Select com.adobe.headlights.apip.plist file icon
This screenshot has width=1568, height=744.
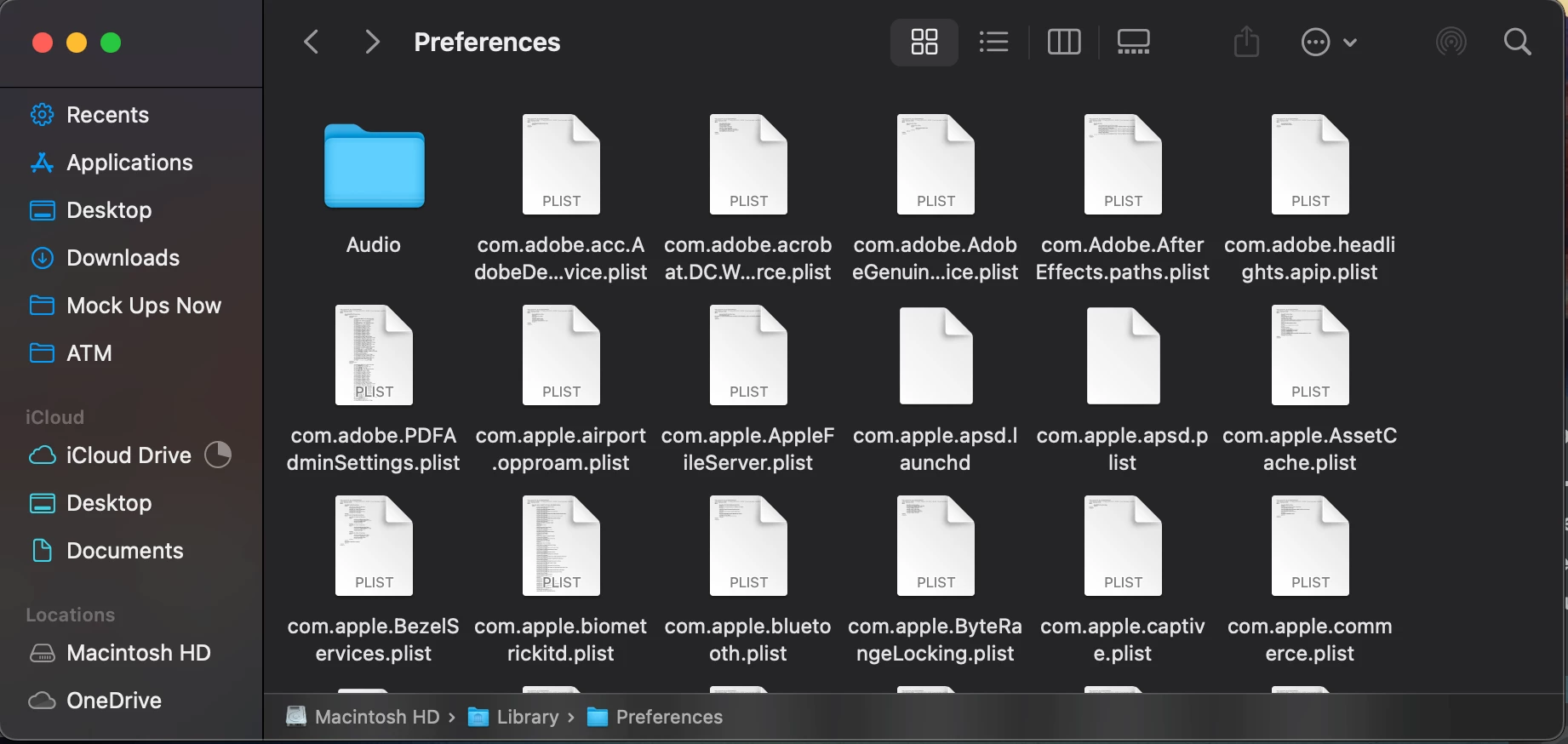tap(1310, 164)
